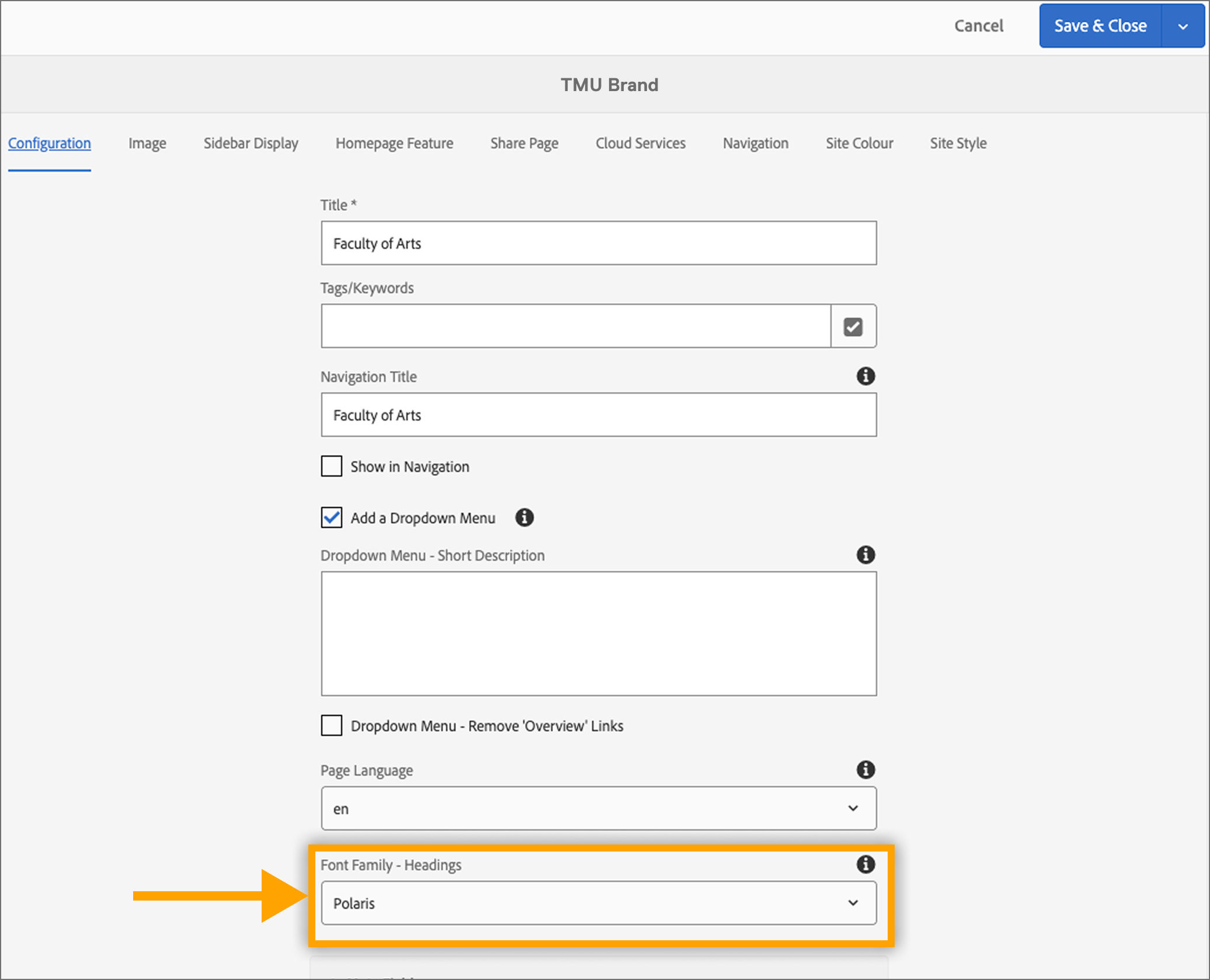This screenshot has height=980, width=1210.
Task: Click Save & Close
Action: coord(1099,26)
